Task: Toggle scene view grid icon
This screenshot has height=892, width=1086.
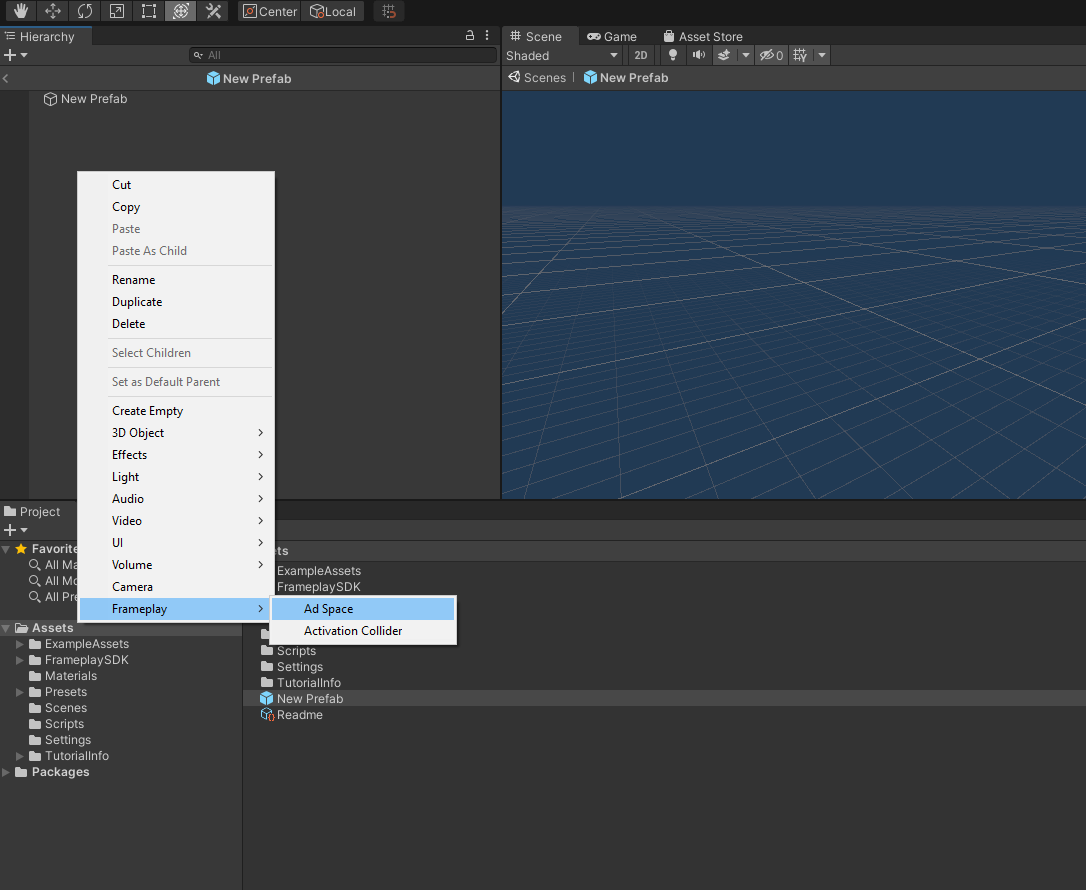Action: tap(800, 55)
